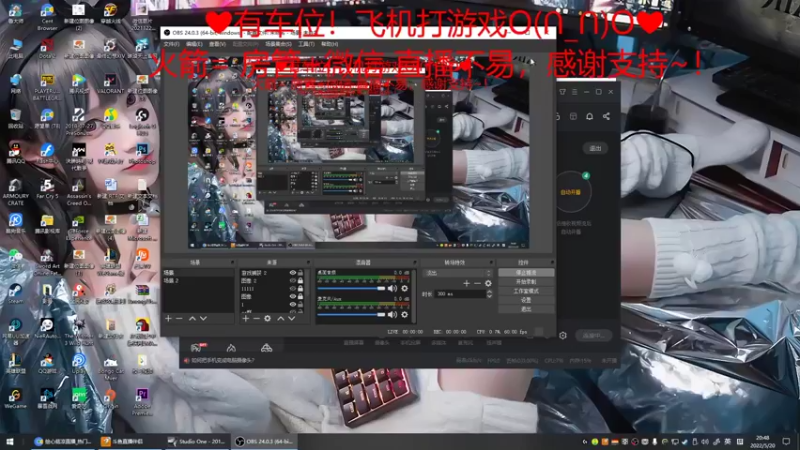
Task: Click Stop Streaming button in Controls
Action: [526, 273]
